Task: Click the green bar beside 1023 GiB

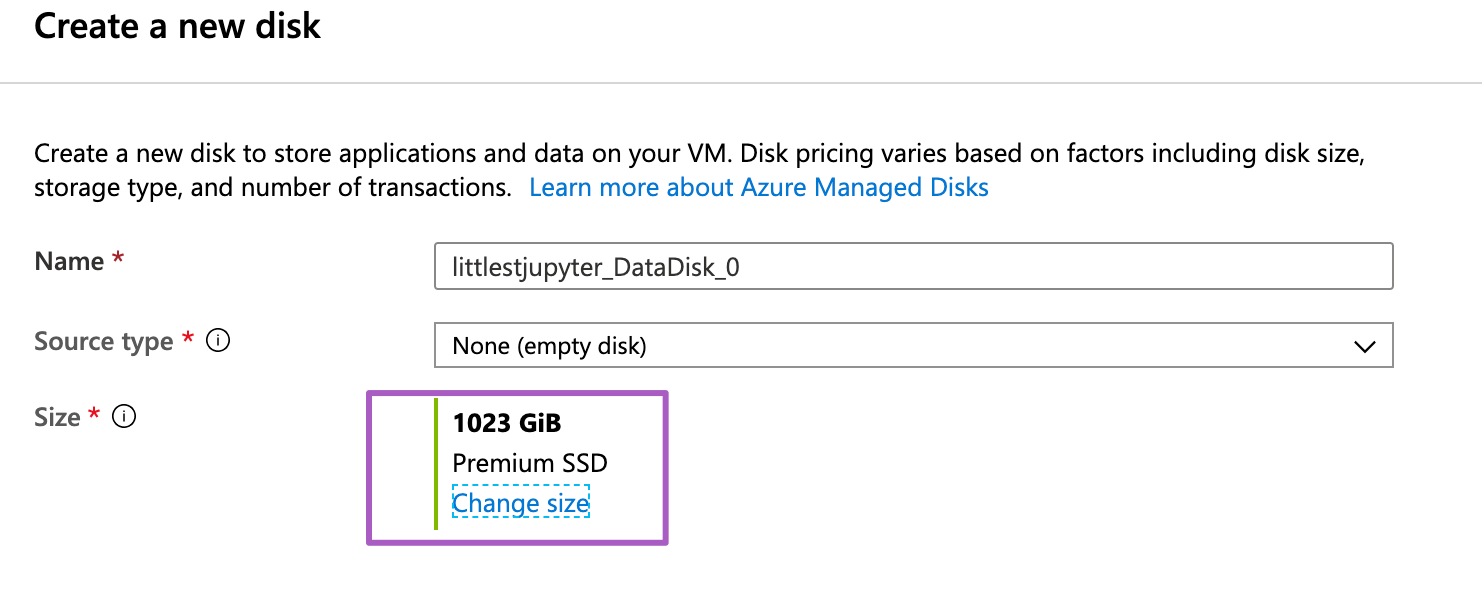Action: point(436,463)
